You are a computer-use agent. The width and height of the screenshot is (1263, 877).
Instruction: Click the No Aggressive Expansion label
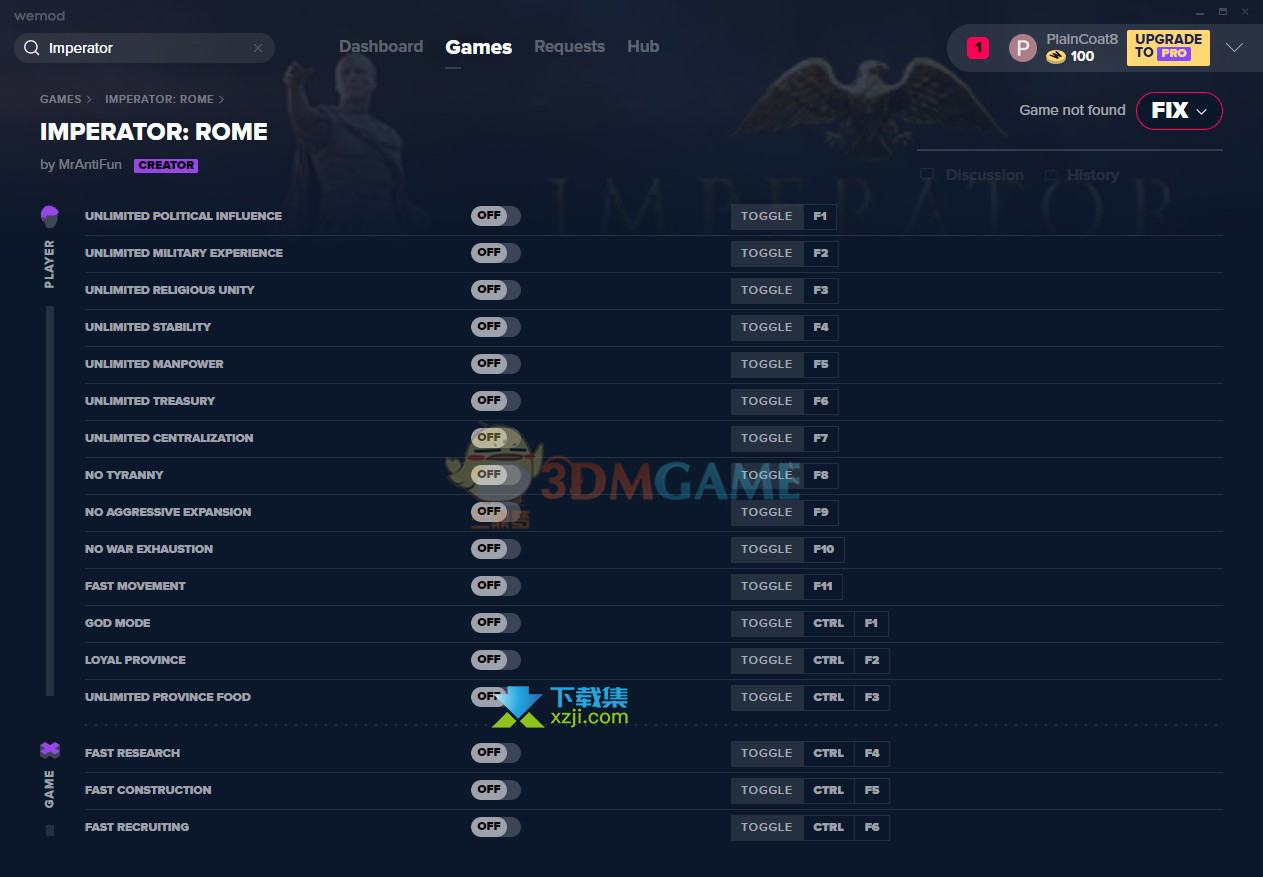(168, 512)
